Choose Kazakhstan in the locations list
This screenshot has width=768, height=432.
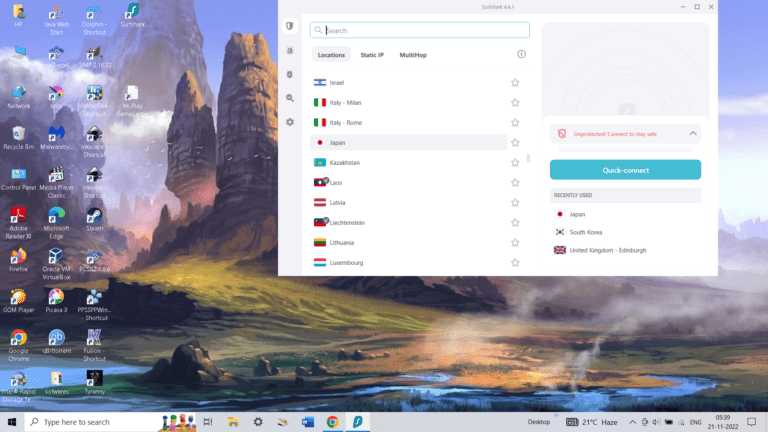tap(408, 163)
